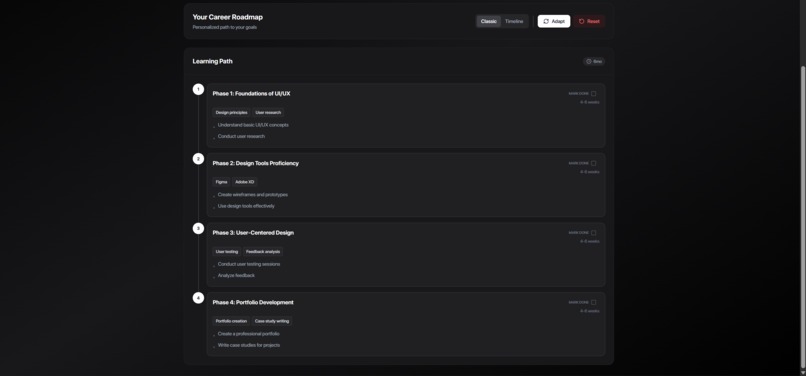Image resolution: width=806 pixels, height=376 pixels.
Task: Click the Phase 1: Foundations of UI/UX title
Action: point(251,94)
